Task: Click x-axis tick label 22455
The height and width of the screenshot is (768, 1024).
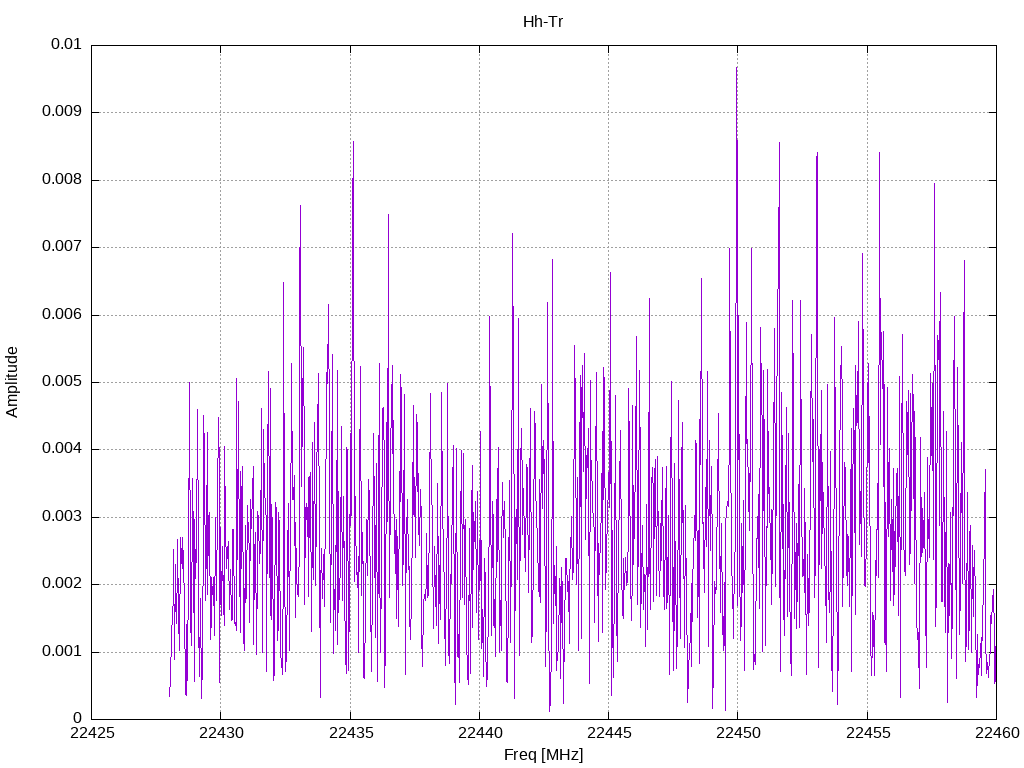Action: [x=868, y=733]
